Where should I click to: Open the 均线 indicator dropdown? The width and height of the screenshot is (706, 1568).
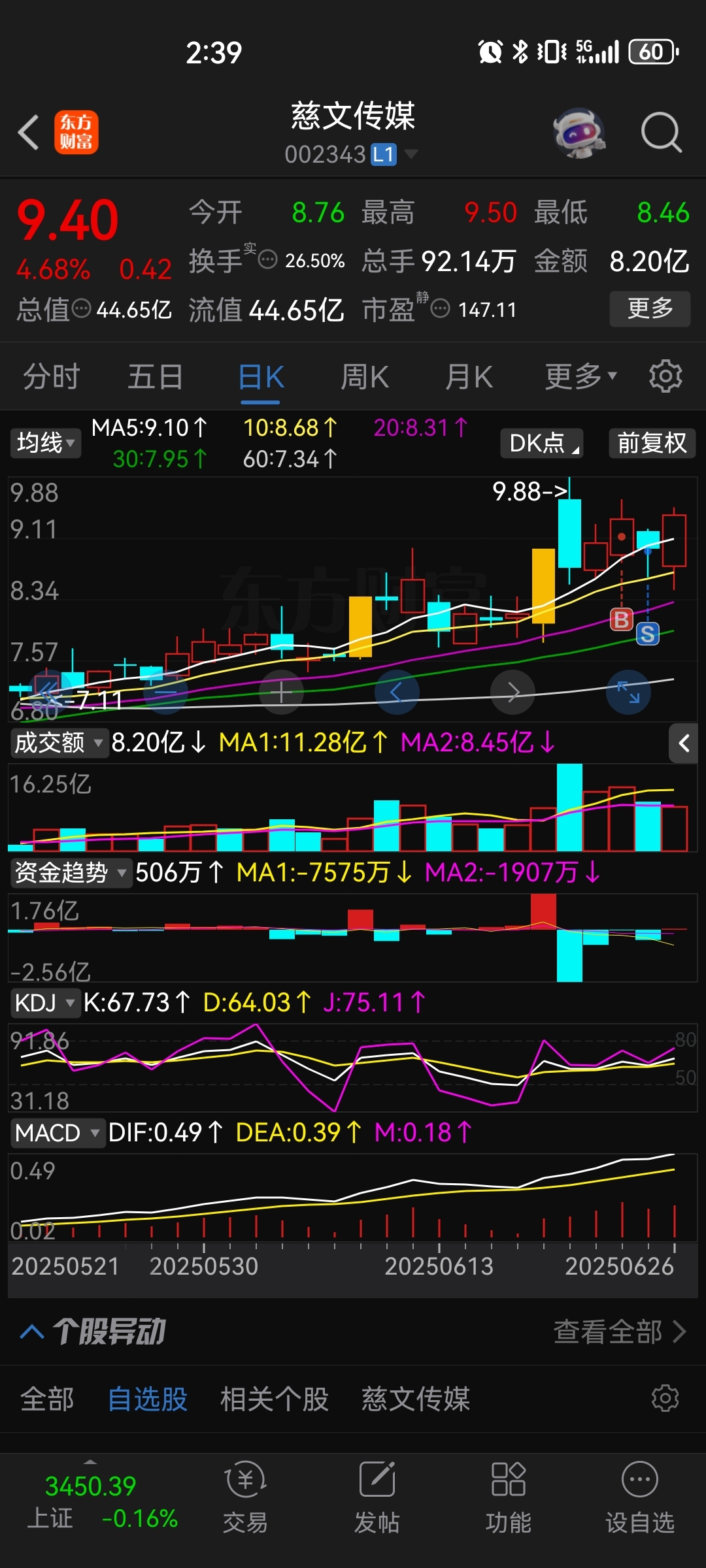45,443
